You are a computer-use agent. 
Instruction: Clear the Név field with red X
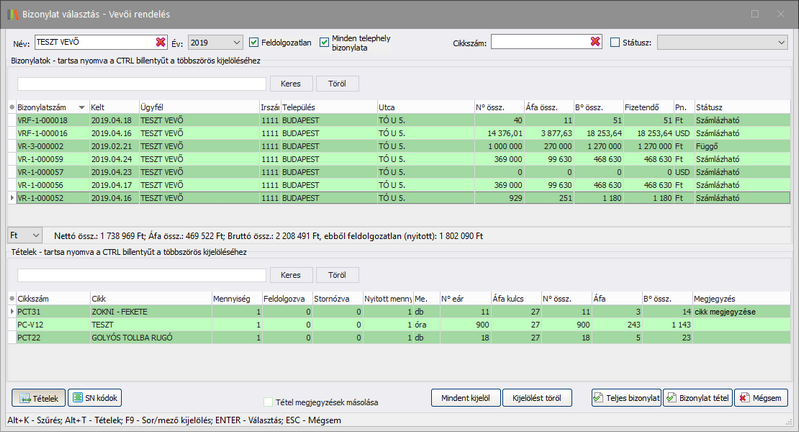(161, 42)
